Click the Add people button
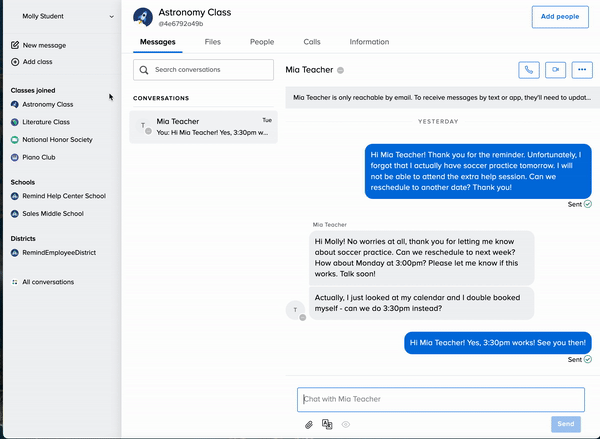This screenshot has height=439, width=600. tap(559, 17)
